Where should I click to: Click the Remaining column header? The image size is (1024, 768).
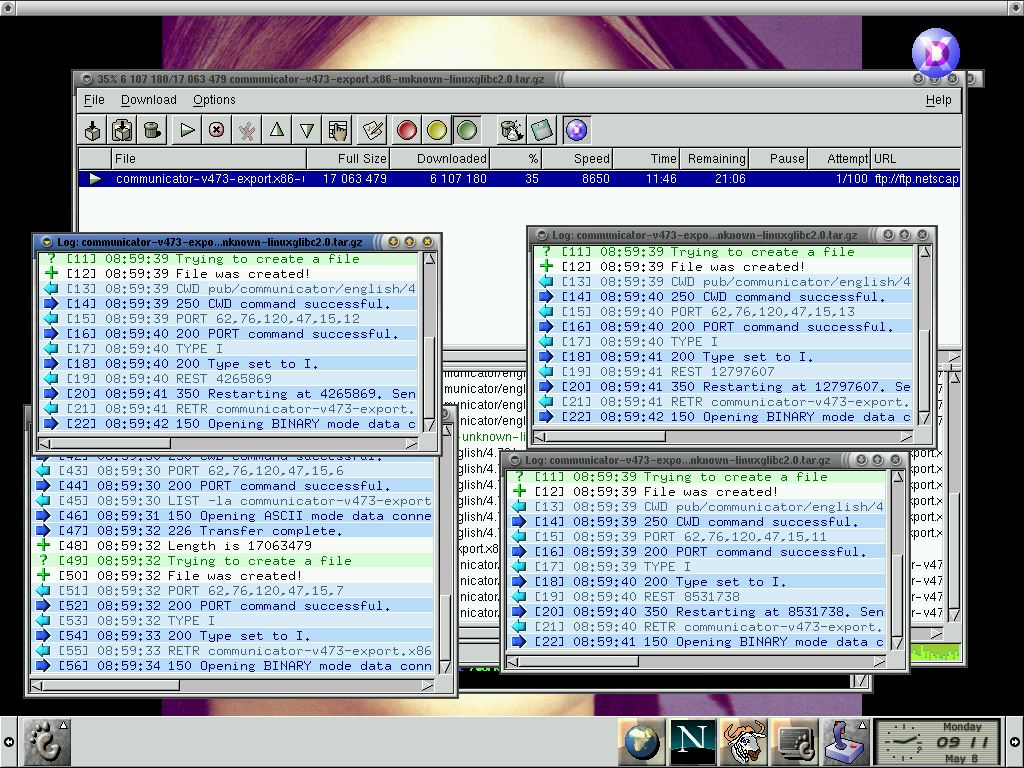point(714,159)
